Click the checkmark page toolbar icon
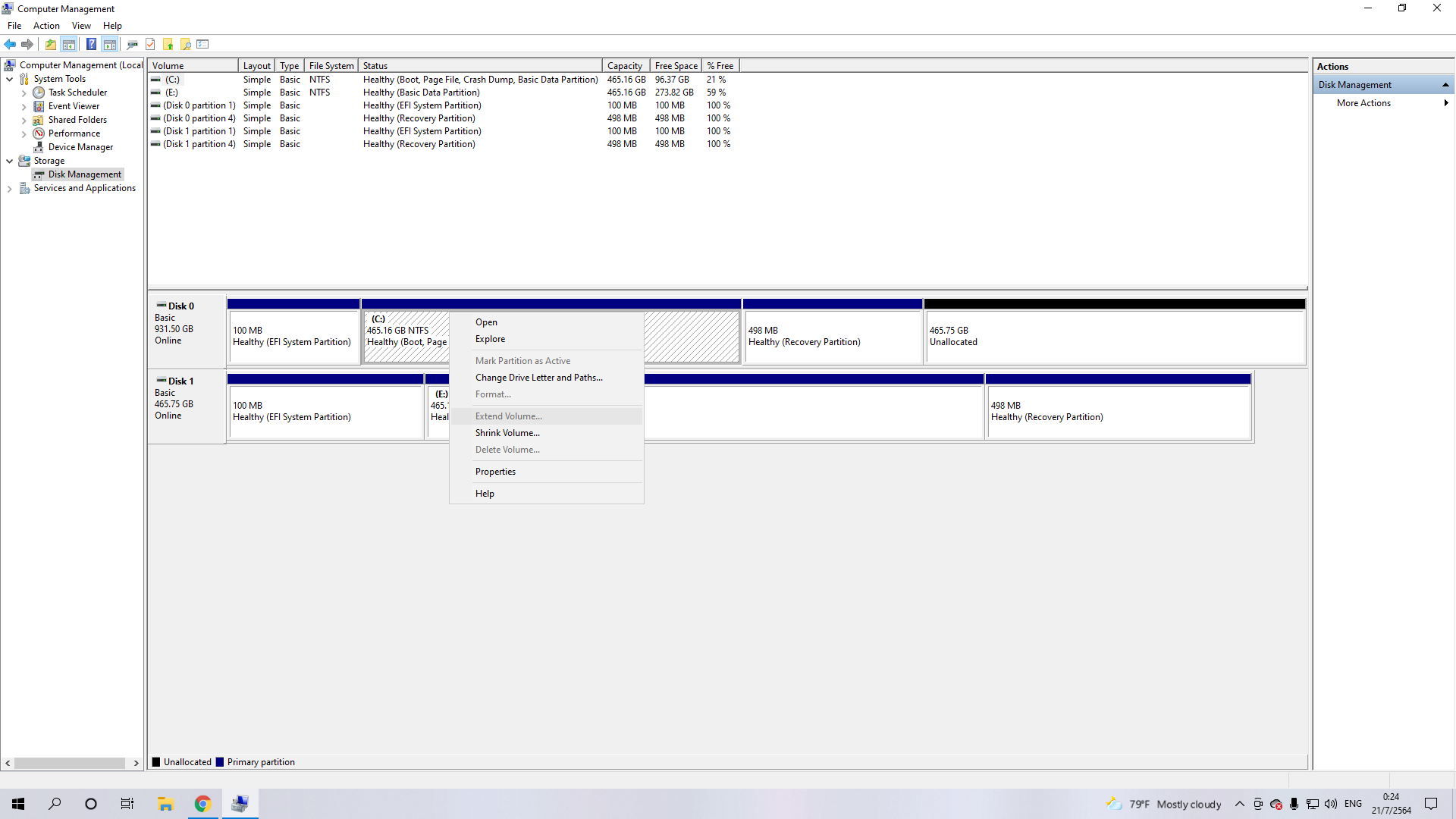This screenshot has width=1456, height=819. 150,44
